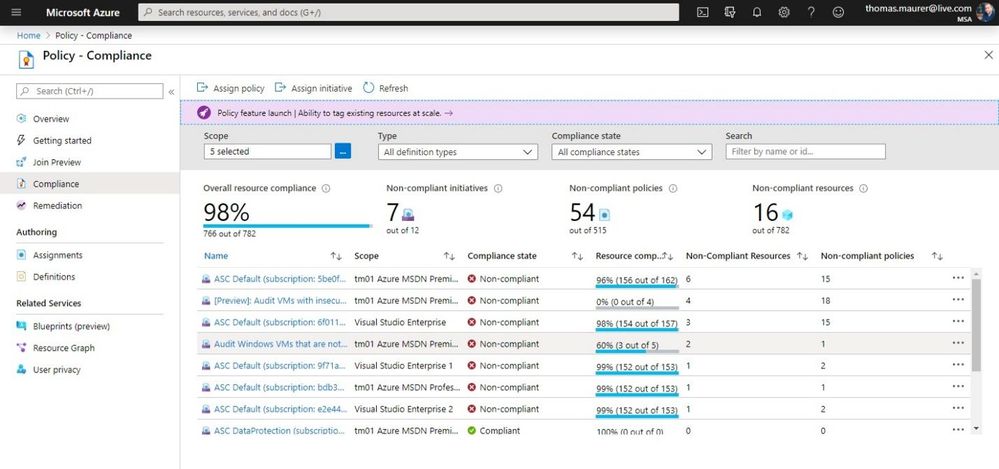Click the Assign policy button
999x469 pixels.
coord(230,88)
